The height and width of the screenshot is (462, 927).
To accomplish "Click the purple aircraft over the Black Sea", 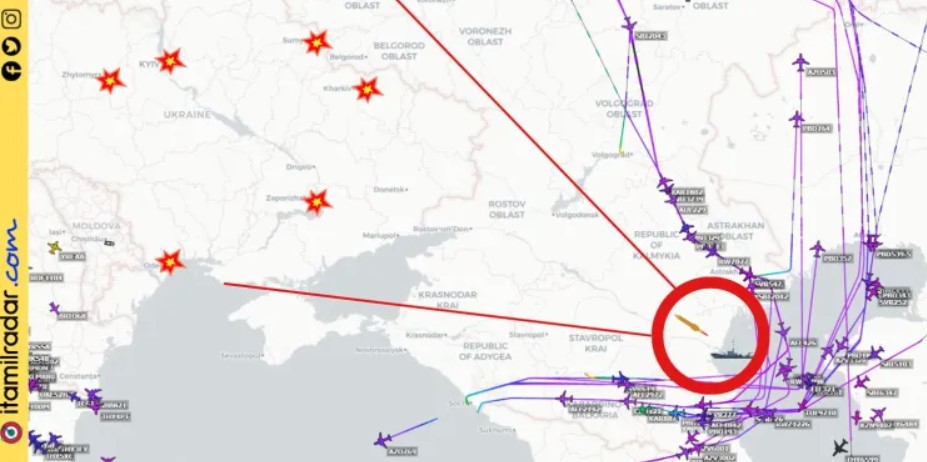I will [383, 440].
